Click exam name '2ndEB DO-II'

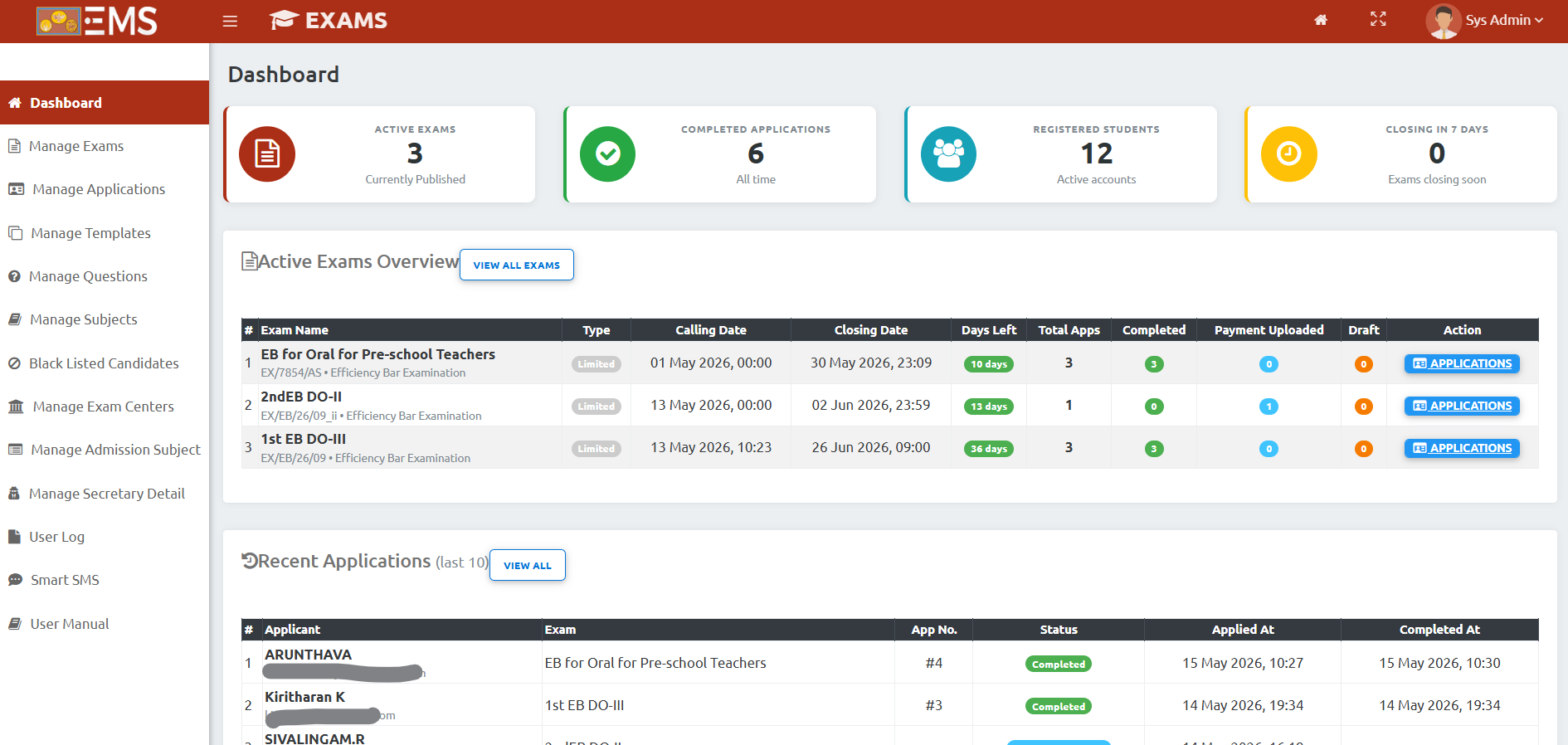(x=301, y=397)
